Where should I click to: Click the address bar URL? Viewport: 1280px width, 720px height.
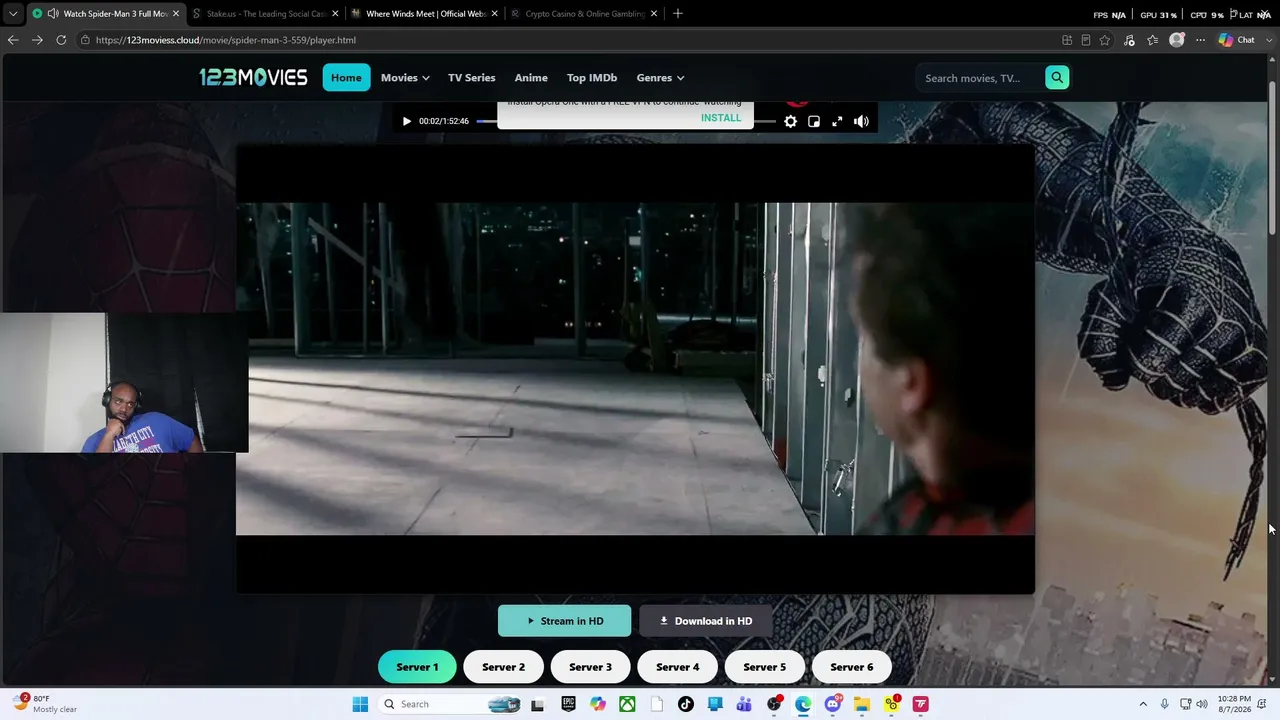point(226,40)
